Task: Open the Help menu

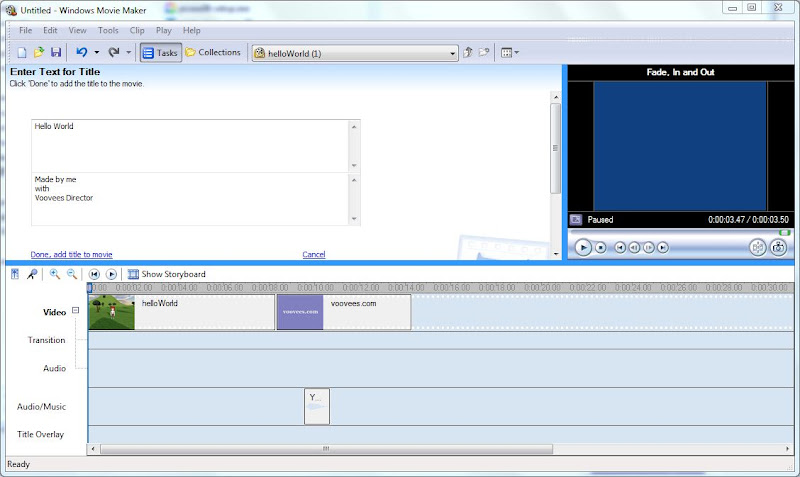Action: point(192,31)
